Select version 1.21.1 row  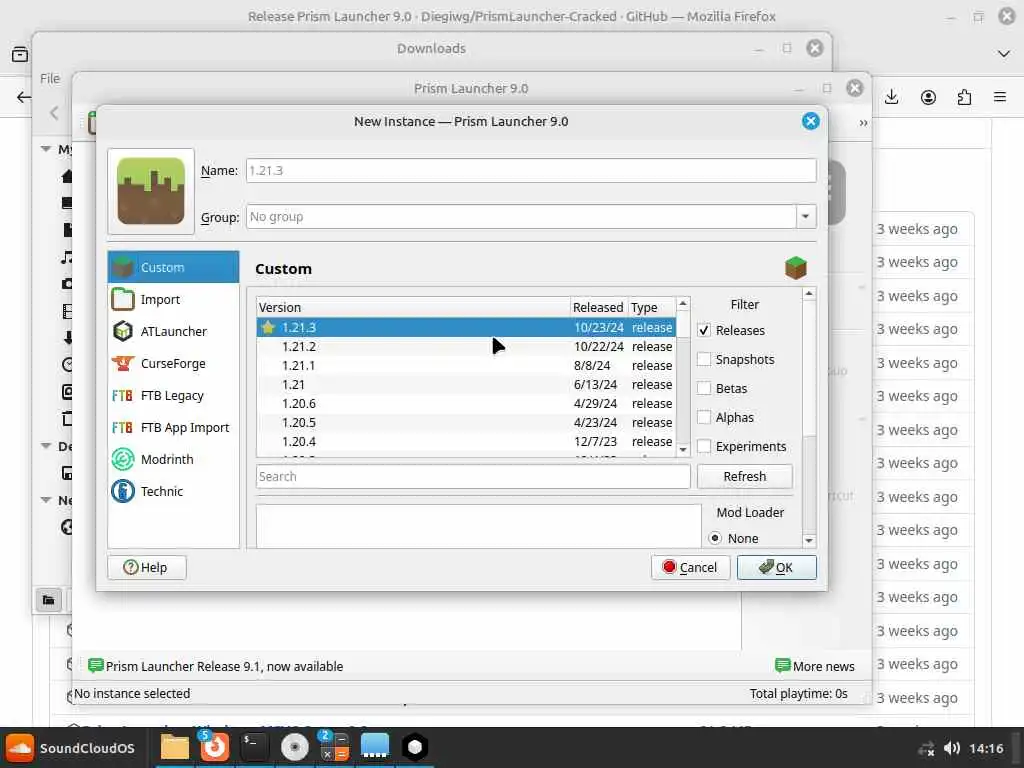click(x=466, y=365)
